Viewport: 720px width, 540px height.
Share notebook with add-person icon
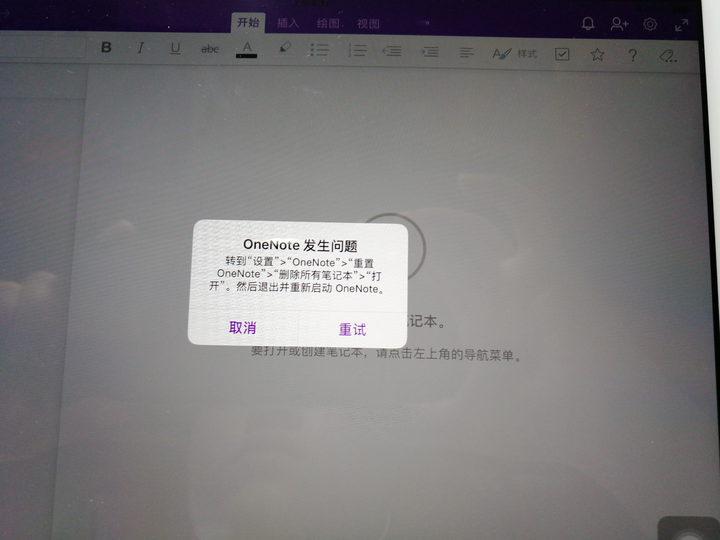[x=619, y=24]
